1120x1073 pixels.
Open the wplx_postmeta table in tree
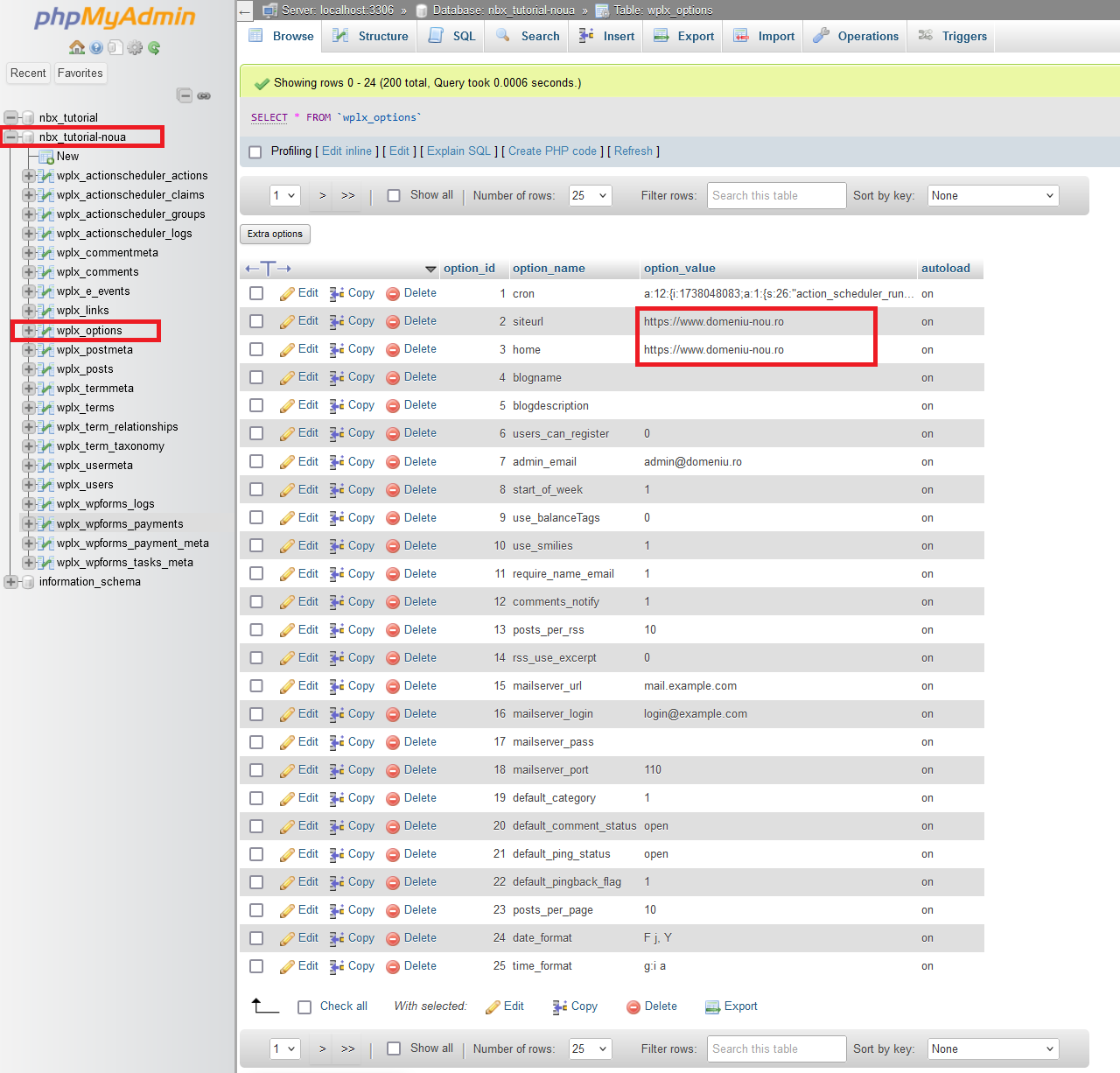click(94, 350)
